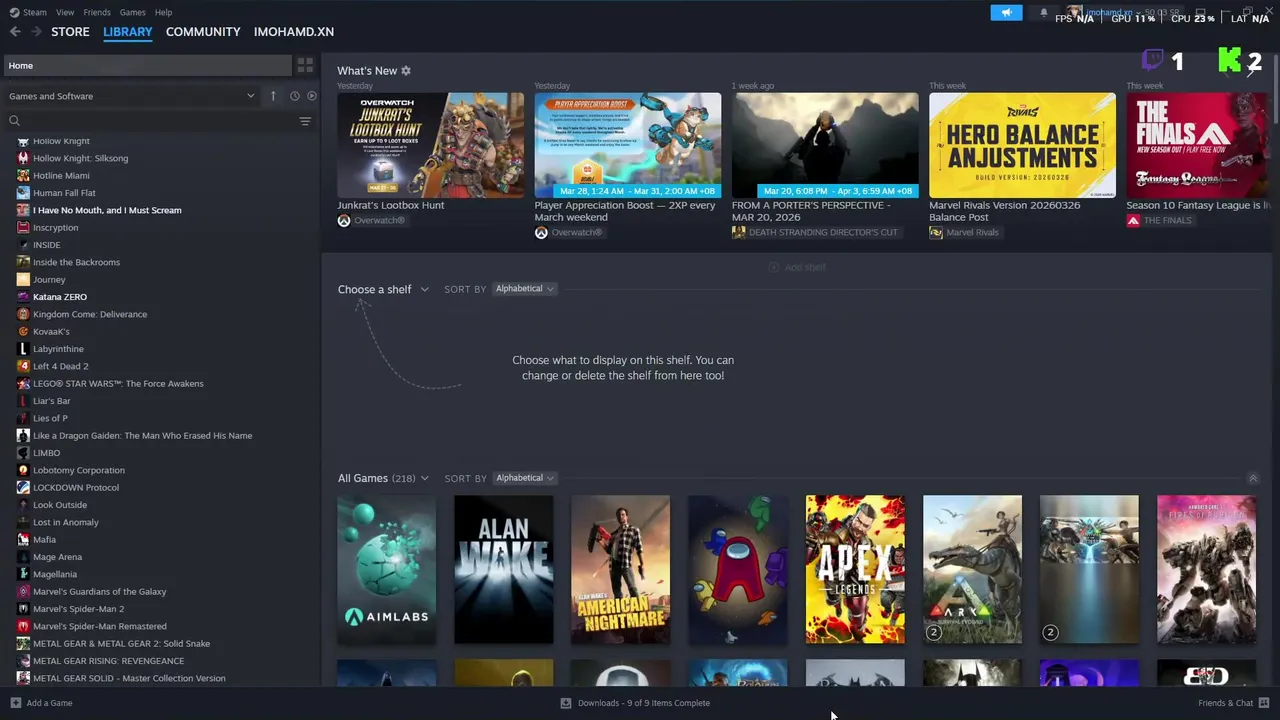This screenshot has height=720, width=1280.
Task: Select Marvel's Spider-Man 2 in list
Action: [79, 609]
